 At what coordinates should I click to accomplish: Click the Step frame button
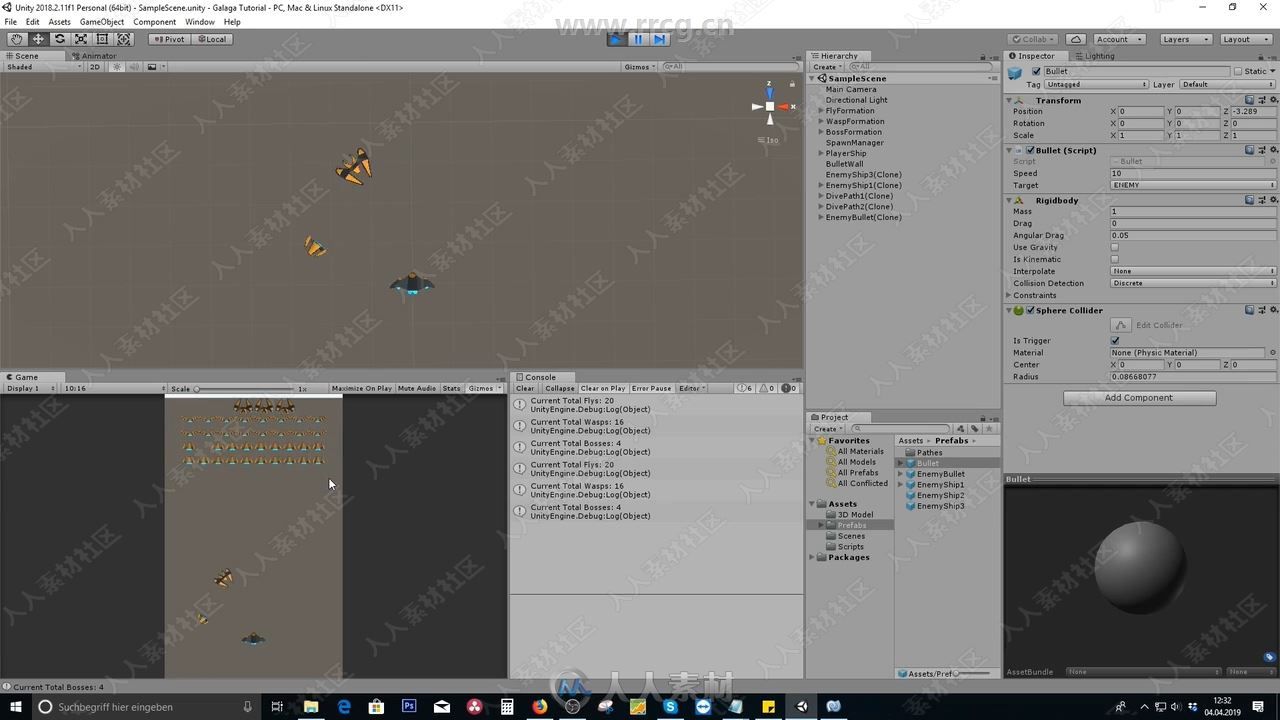pyautogui.click(x=659, y=39)
